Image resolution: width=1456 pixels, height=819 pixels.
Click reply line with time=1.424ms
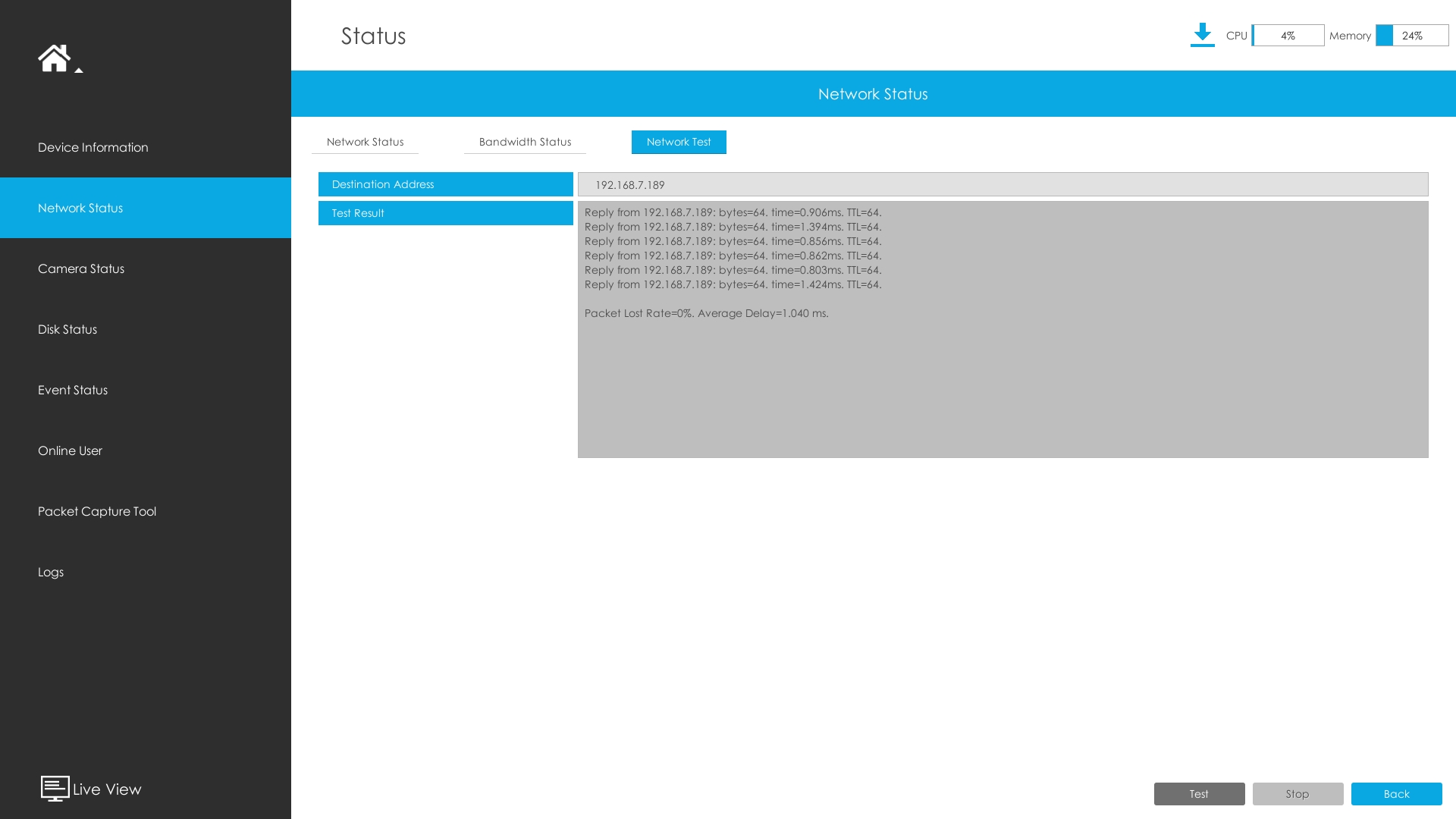tap(733, 284)
